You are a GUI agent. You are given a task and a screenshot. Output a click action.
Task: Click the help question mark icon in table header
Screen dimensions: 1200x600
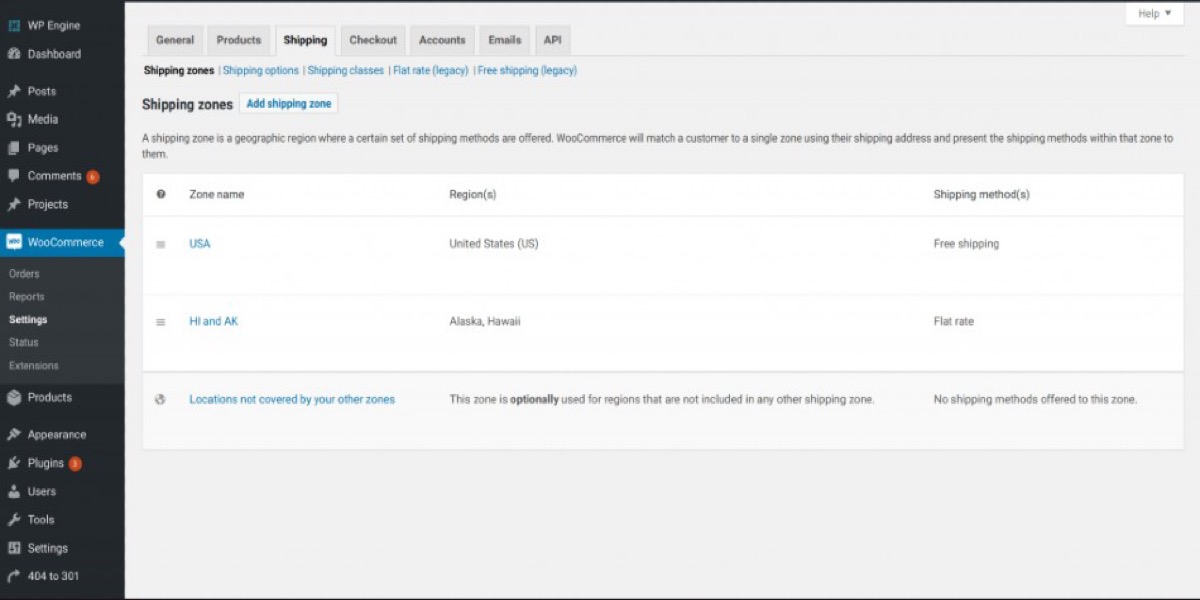pos(161,195)
